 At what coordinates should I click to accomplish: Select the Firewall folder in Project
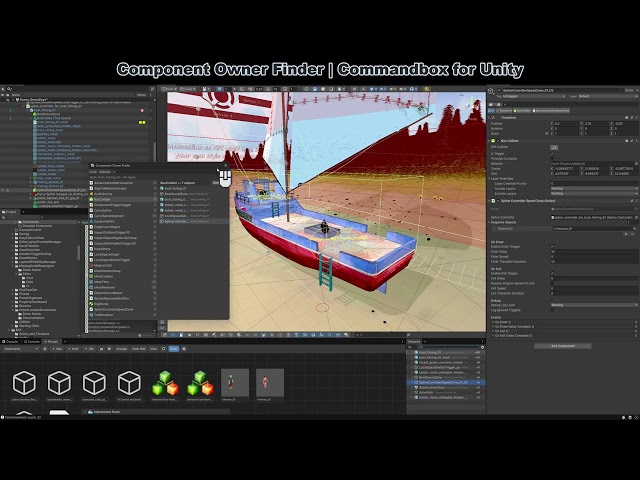point(24,293)
